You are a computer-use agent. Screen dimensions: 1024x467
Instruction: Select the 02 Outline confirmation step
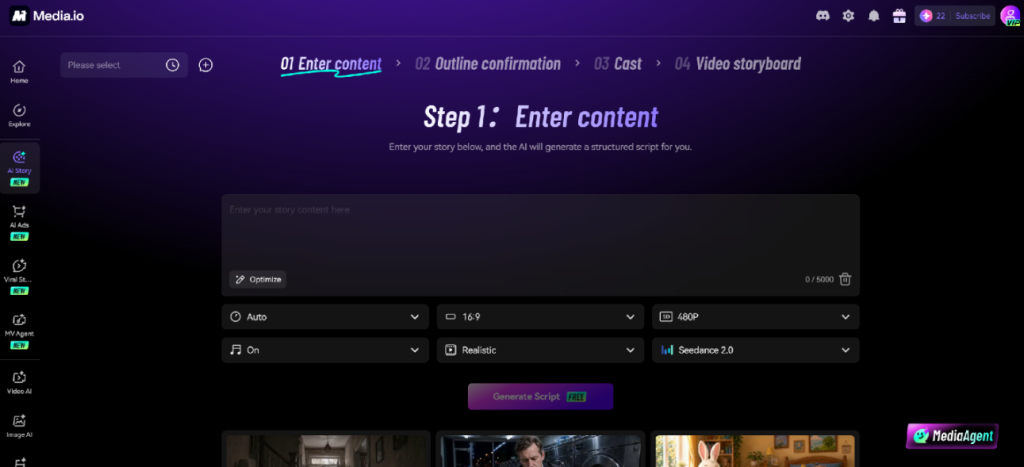(488, 64)
